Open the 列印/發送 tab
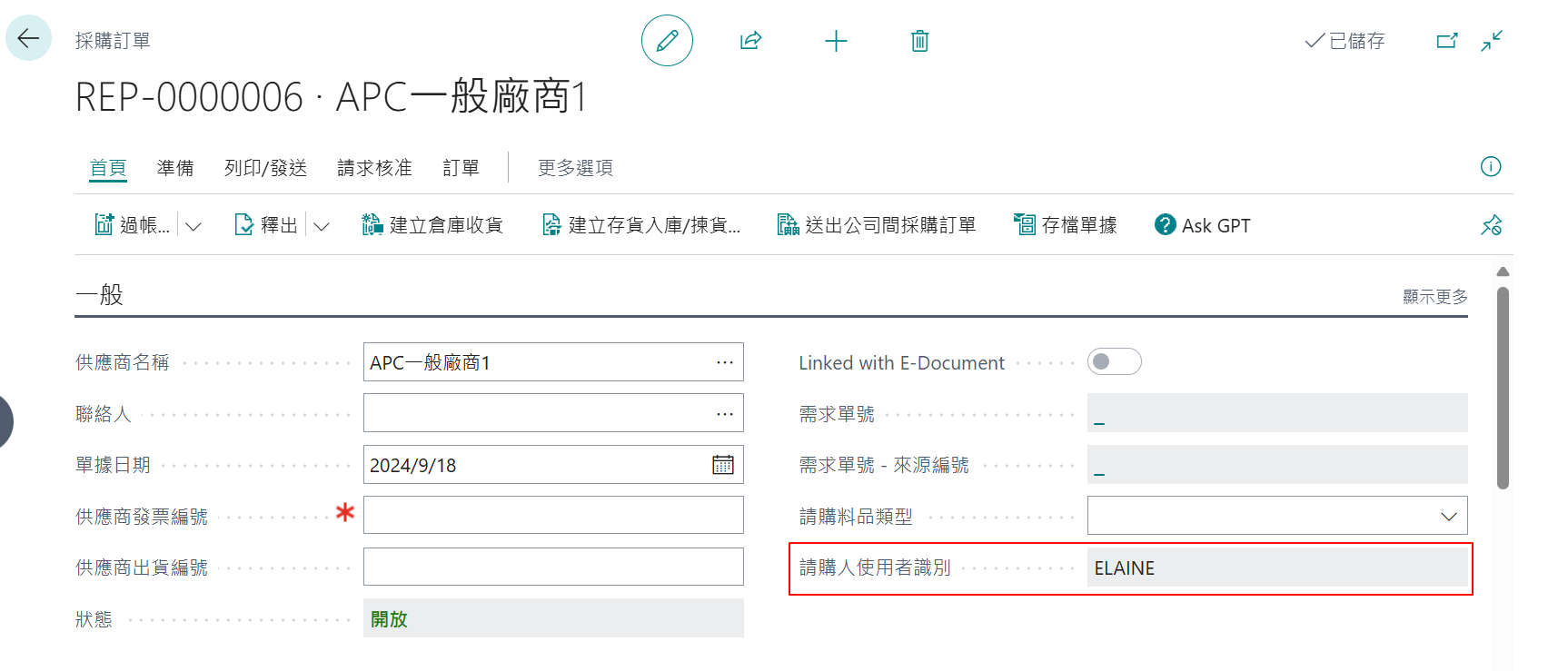Image resolution: width=1568 pixels, height=671 pixels. (x=265, y=168)
